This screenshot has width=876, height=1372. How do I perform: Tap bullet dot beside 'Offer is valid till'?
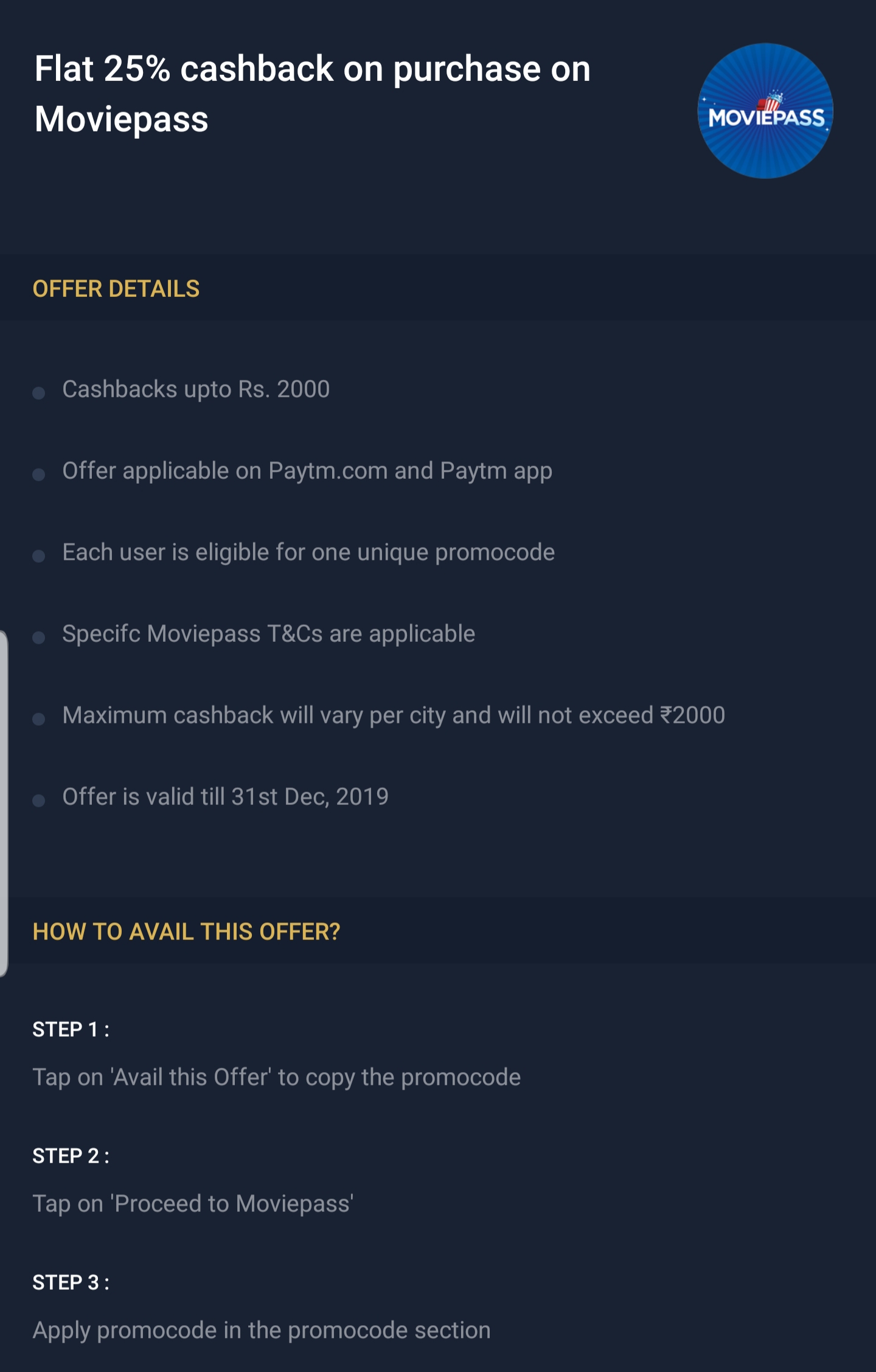coord(39,801)
